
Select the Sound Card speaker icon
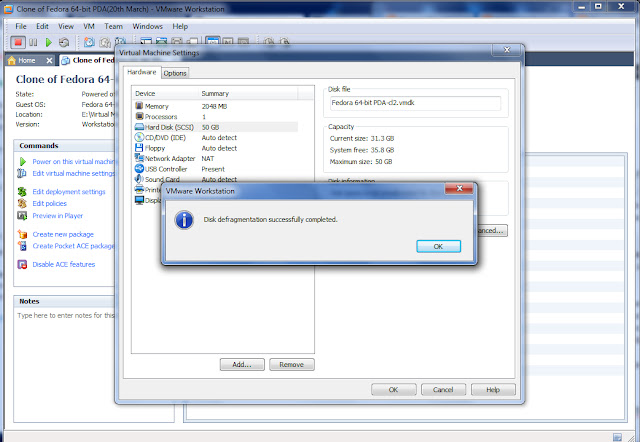click(x=139, y=179)
